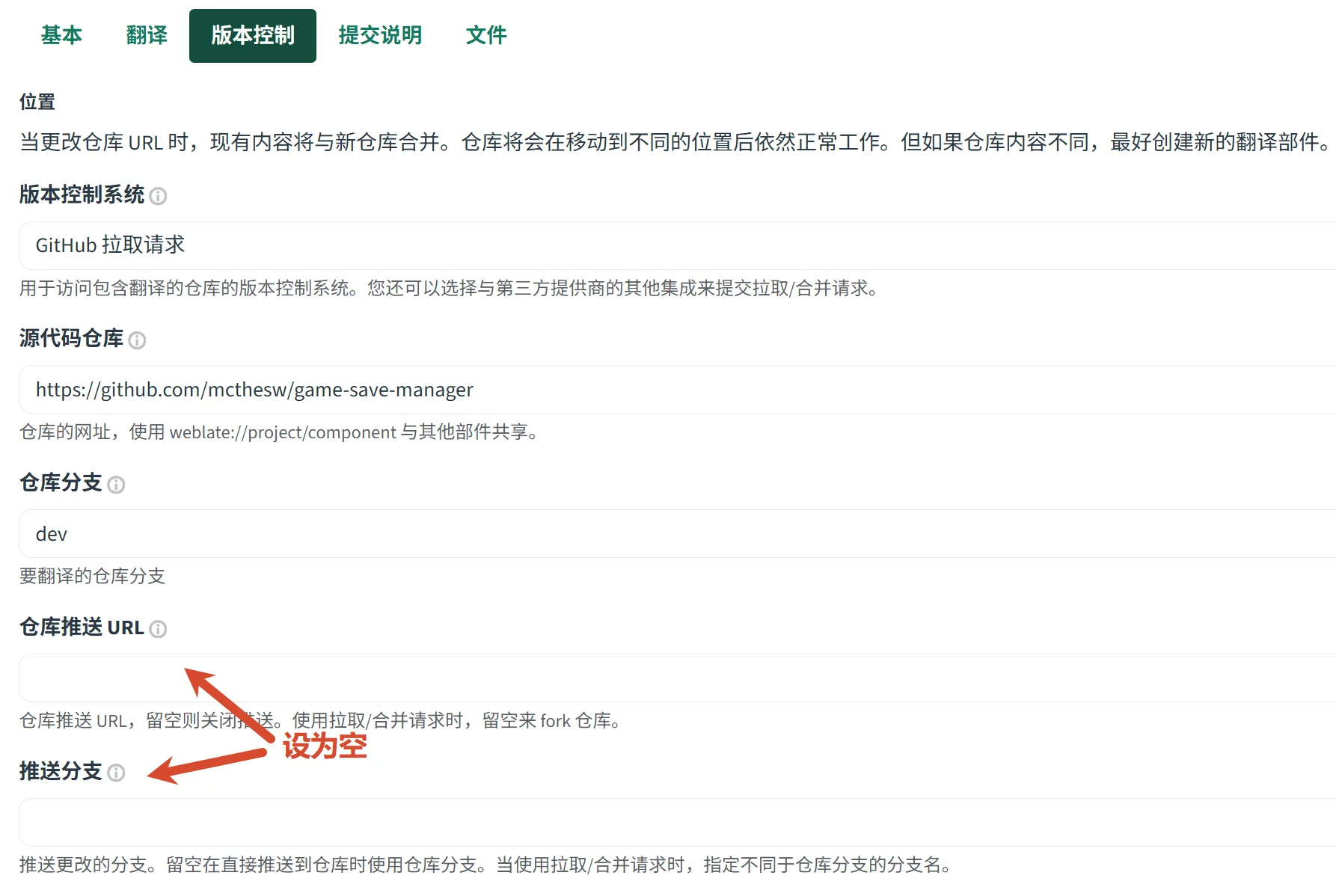The image size is (1336, 896).
Task: Select the 版本控制 tab
Action: tap(253, 35)
